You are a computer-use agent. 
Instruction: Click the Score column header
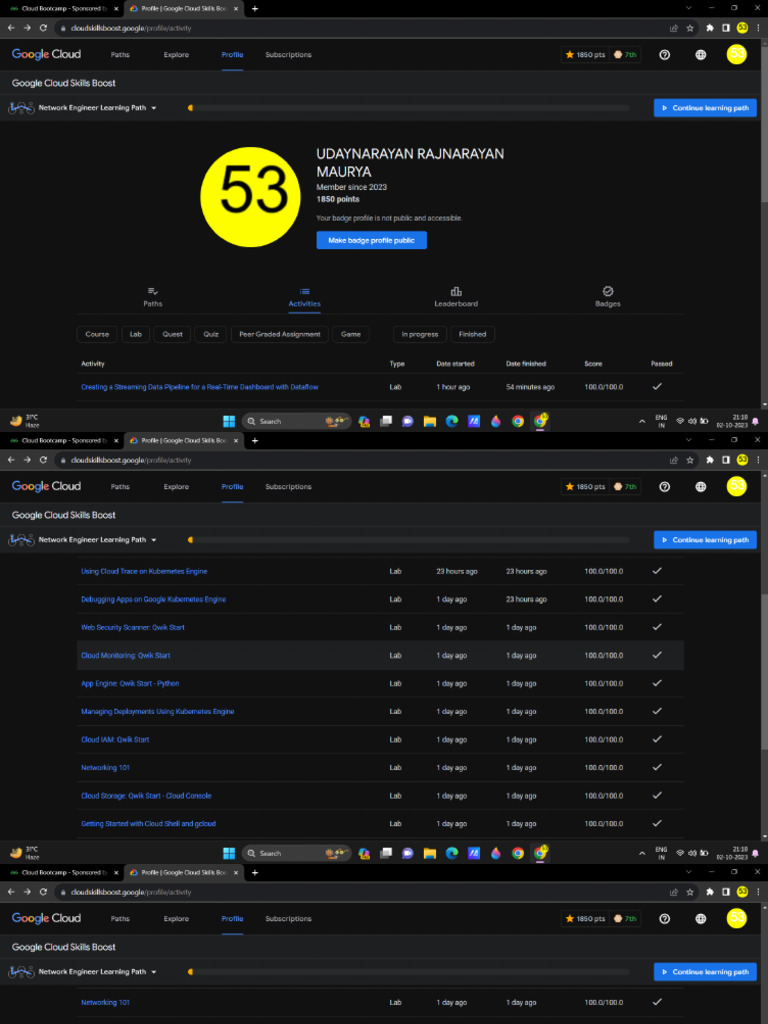point(595,364)
